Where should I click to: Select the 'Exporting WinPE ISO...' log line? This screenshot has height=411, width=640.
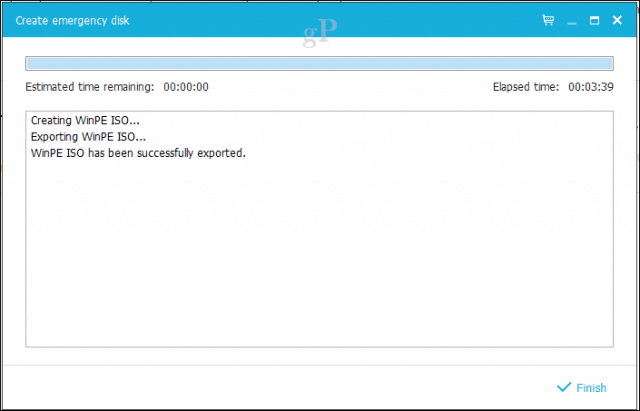[x=88, y=137]
